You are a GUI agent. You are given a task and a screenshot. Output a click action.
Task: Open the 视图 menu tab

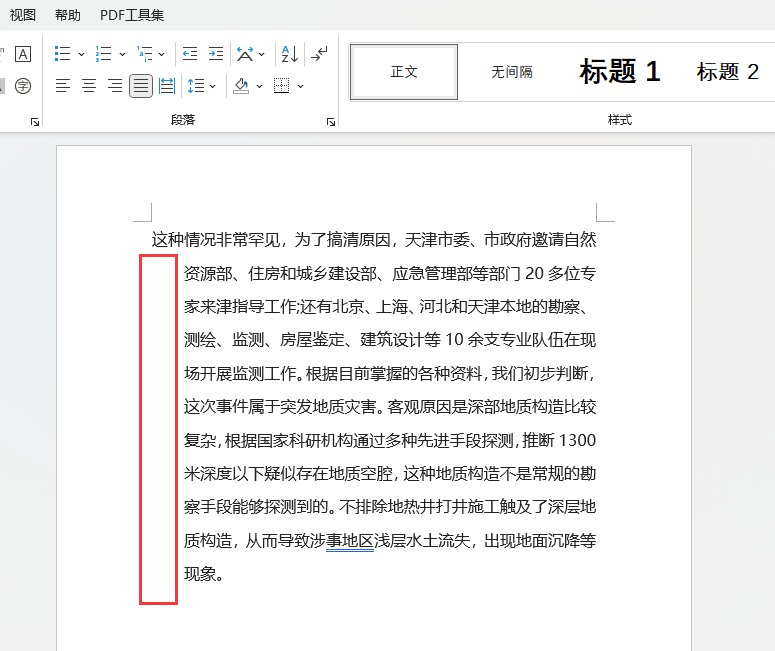23,15
